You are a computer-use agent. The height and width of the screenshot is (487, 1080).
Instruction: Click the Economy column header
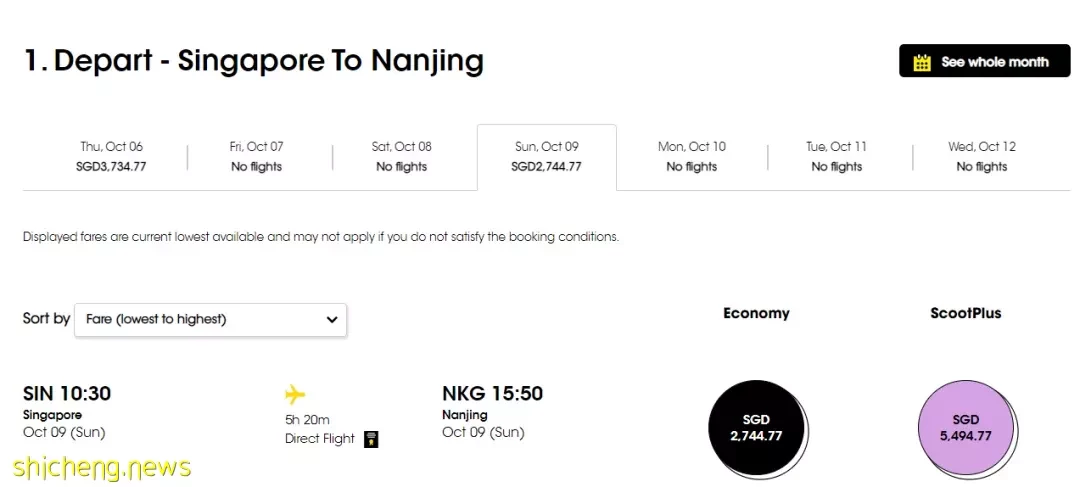(x=756, y=313)
